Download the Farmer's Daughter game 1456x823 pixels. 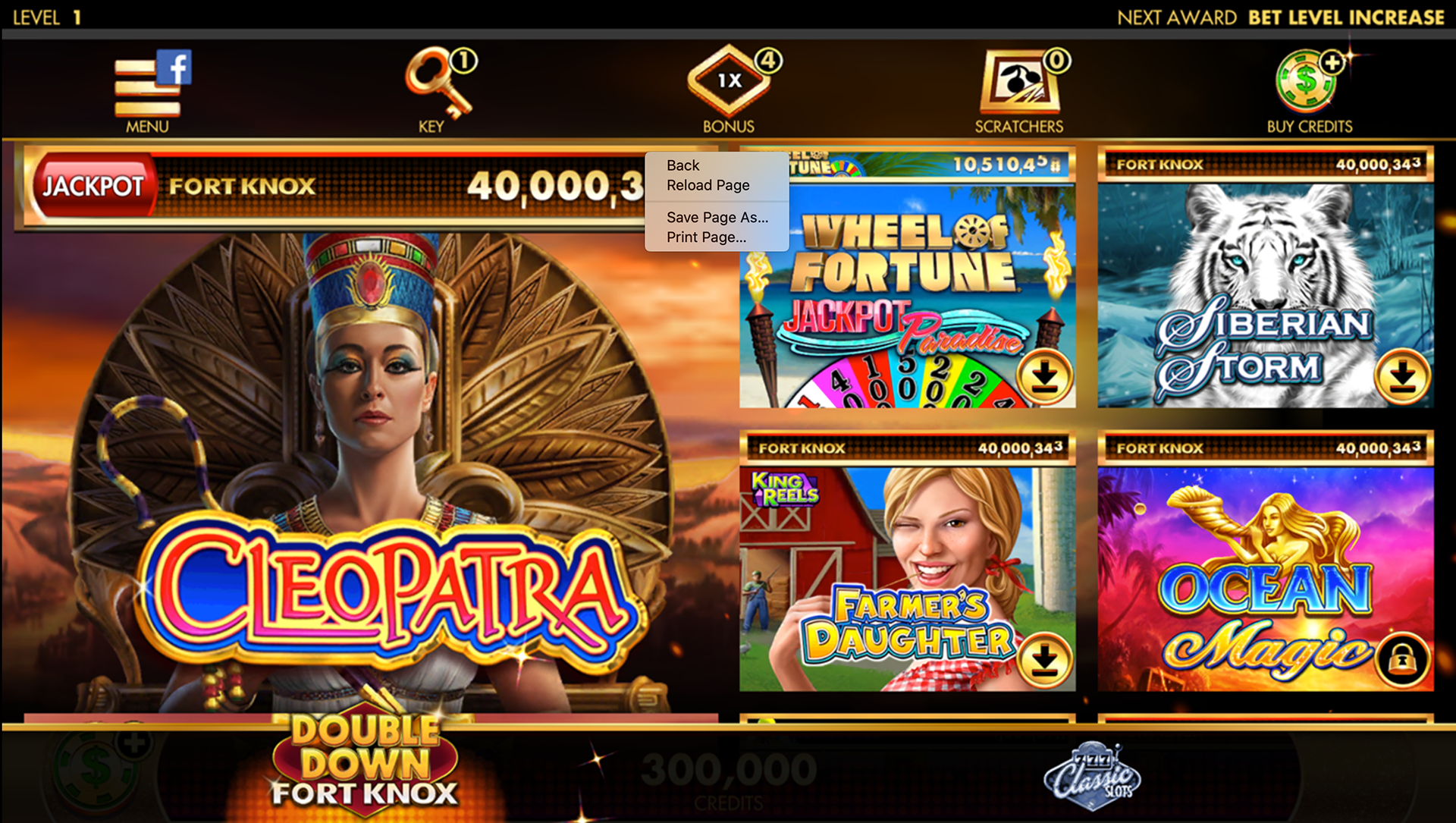1045,660
